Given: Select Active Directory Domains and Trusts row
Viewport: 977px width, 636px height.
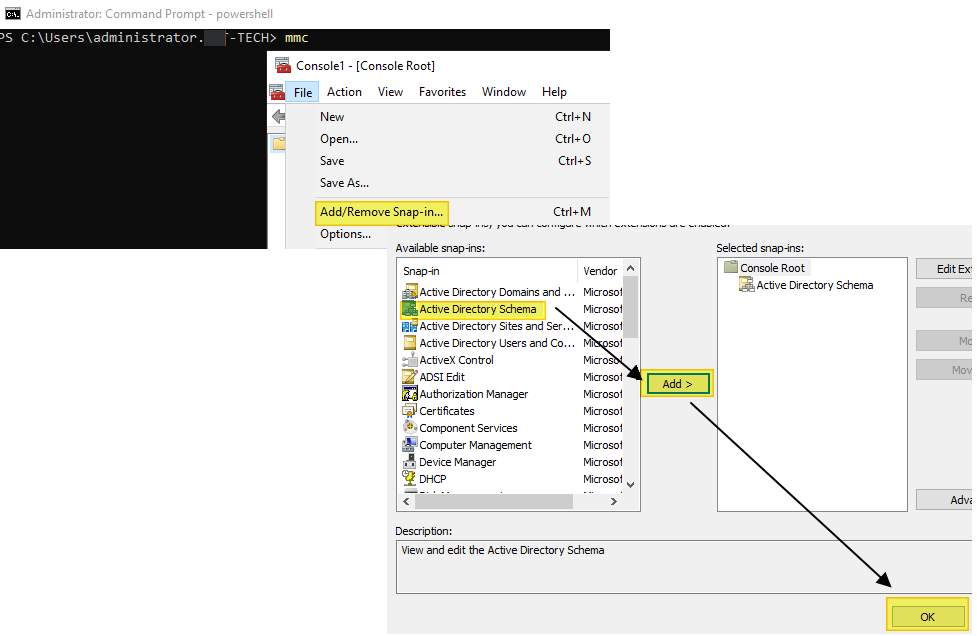Looking at the screenshot, I should pyautogui.click(x=497, y=292).
